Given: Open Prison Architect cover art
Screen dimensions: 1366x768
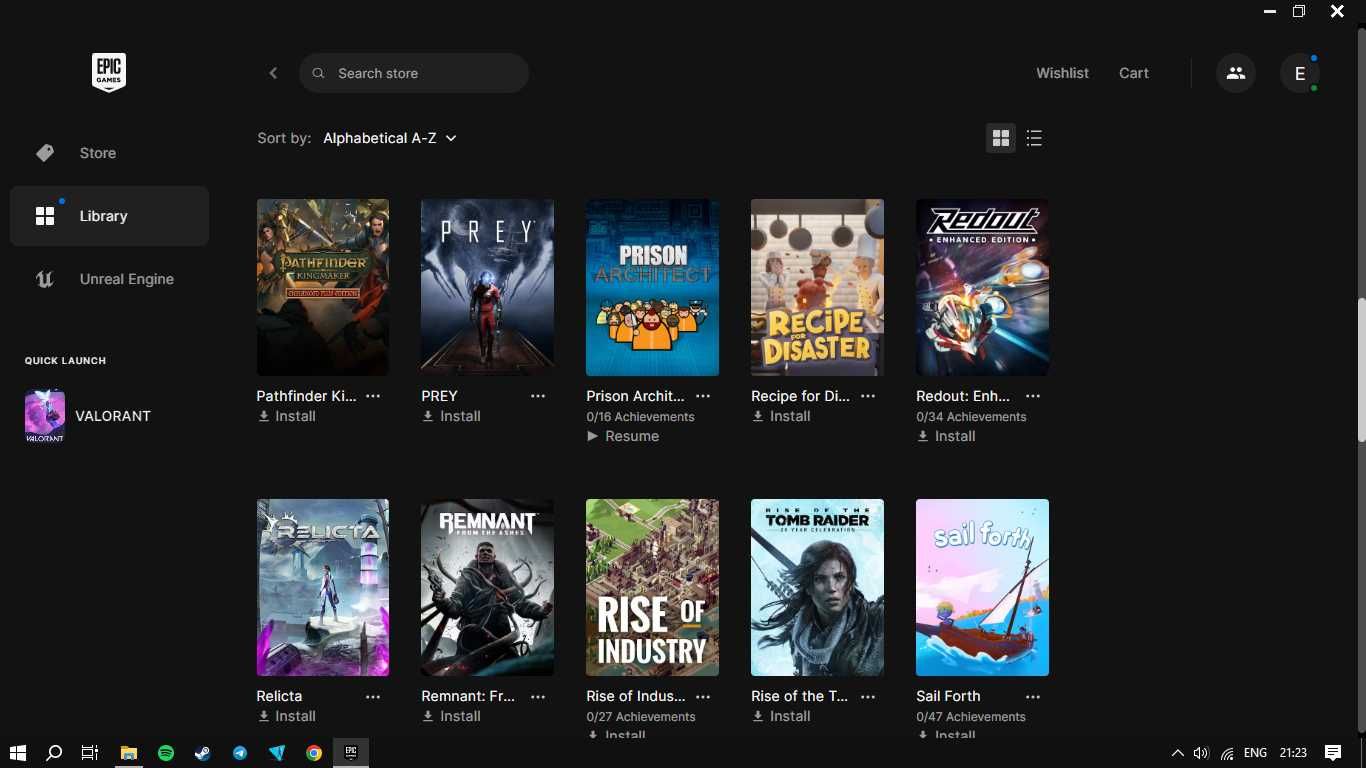Looking at the screenshot, I should [x=652, y=287].
